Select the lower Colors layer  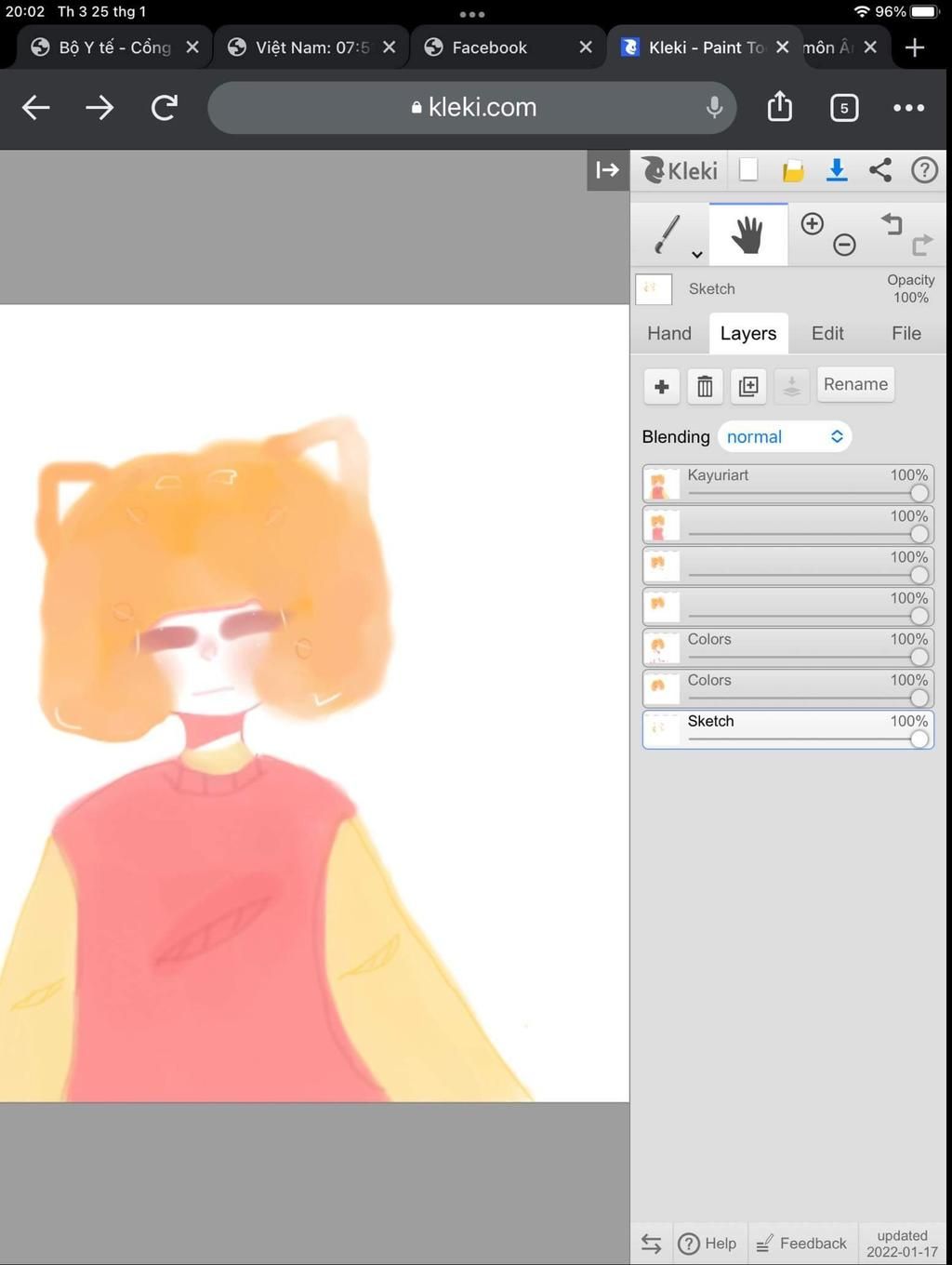(x=788, y=689)
